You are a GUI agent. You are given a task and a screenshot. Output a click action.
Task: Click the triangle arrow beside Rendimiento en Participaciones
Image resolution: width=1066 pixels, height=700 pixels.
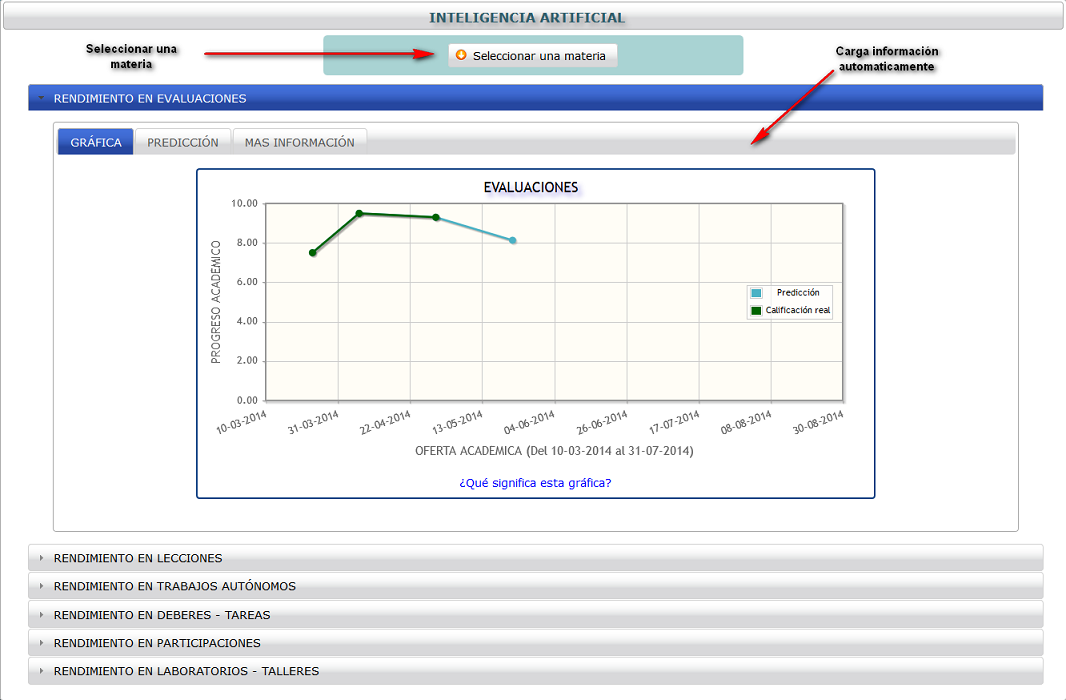41,643
